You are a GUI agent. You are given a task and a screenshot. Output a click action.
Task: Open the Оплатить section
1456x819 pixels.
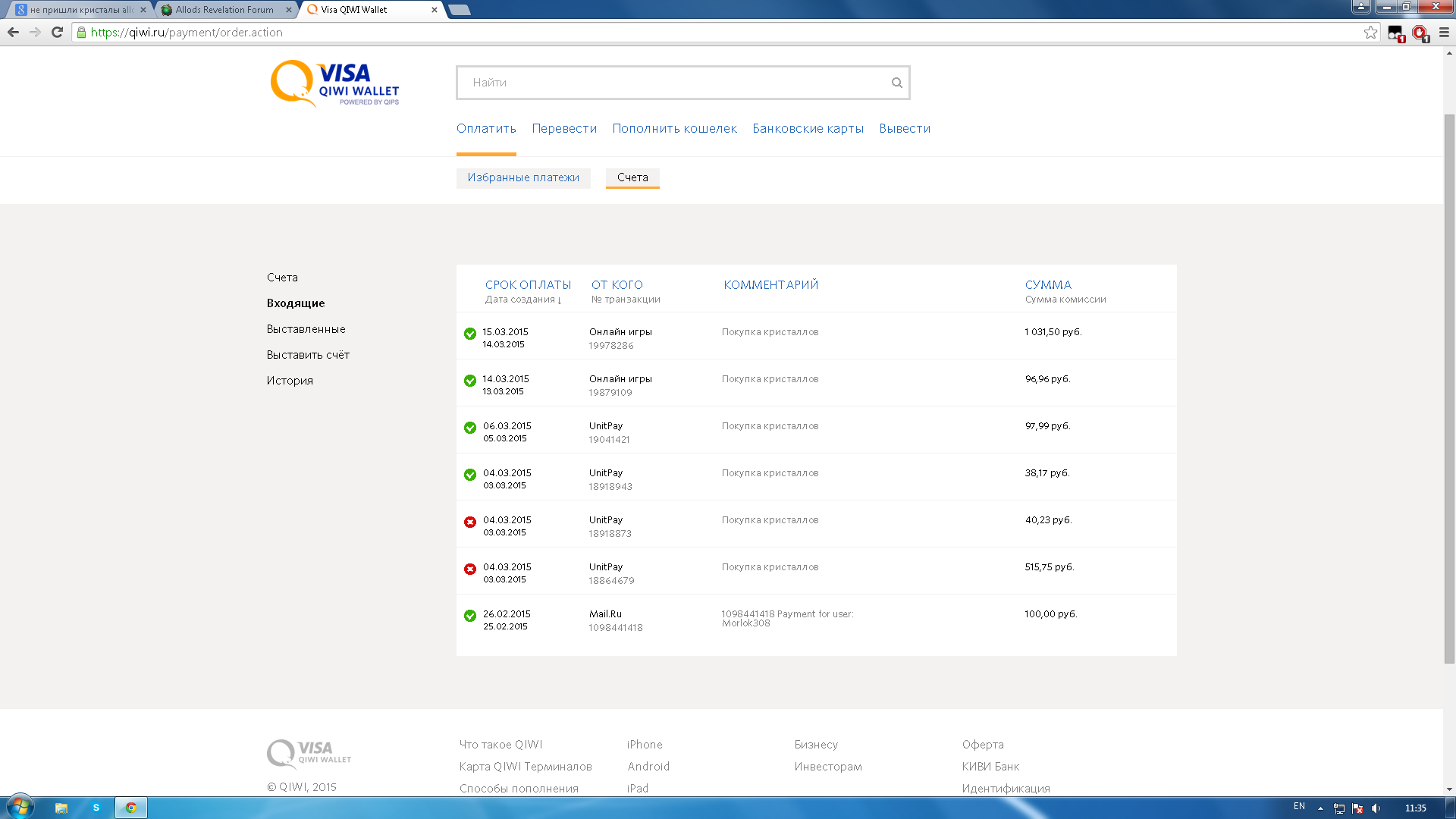pos(486,129)
